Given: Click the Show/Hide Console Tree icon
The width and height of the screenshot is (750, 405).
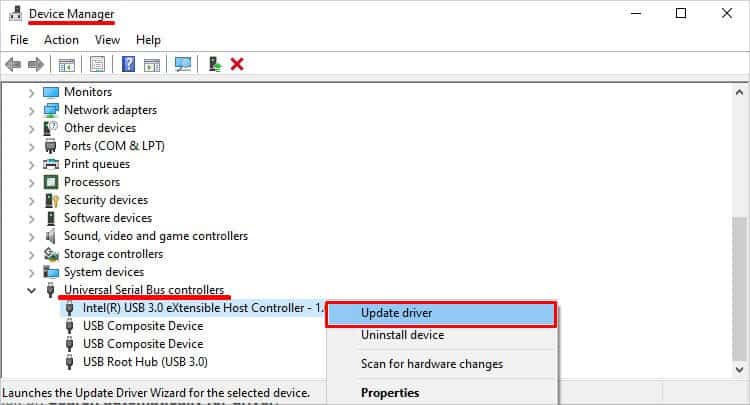Looking at the screenshot, I should coord(66,64).
